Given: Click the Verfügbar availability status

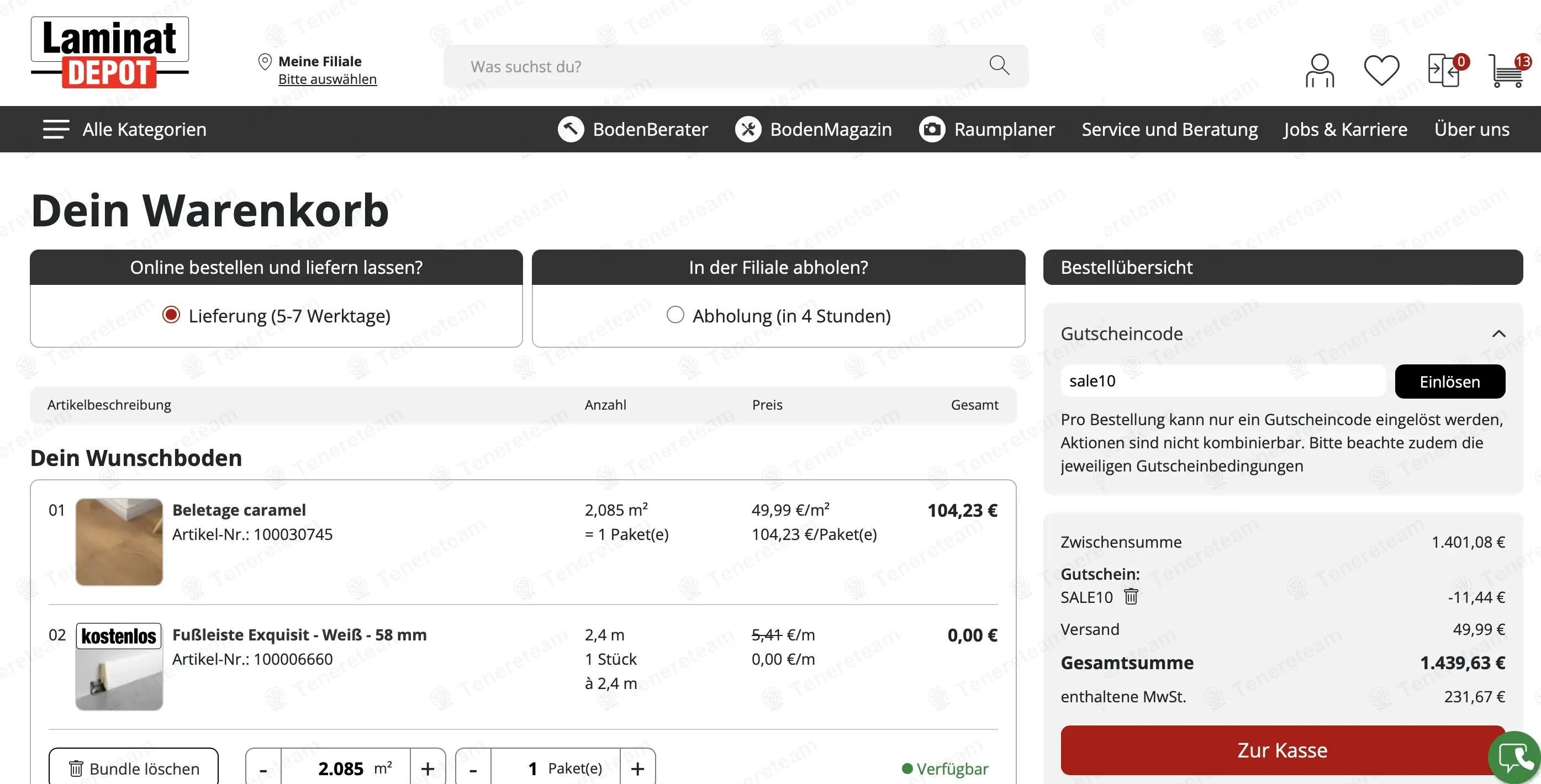Looking at the screenshot, I should 945,769.
